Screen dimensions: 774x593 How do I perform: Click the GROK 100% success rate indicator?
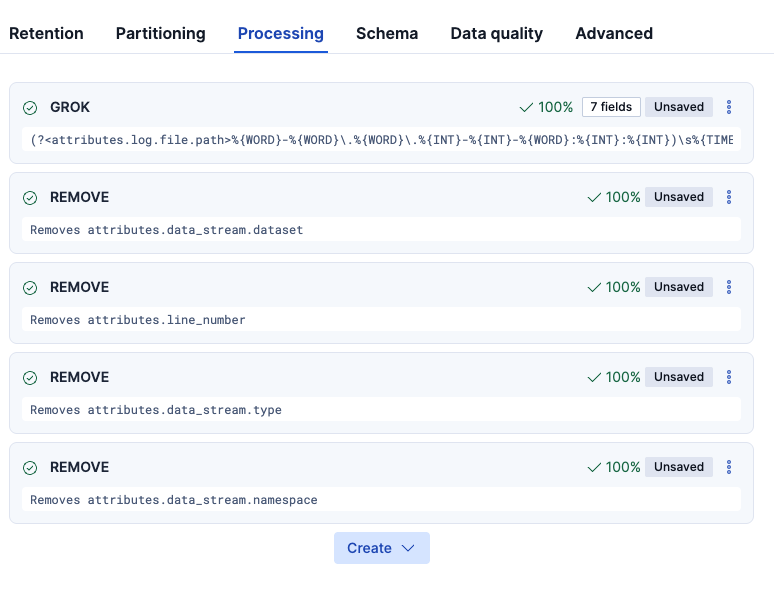(x=546, y=107)
